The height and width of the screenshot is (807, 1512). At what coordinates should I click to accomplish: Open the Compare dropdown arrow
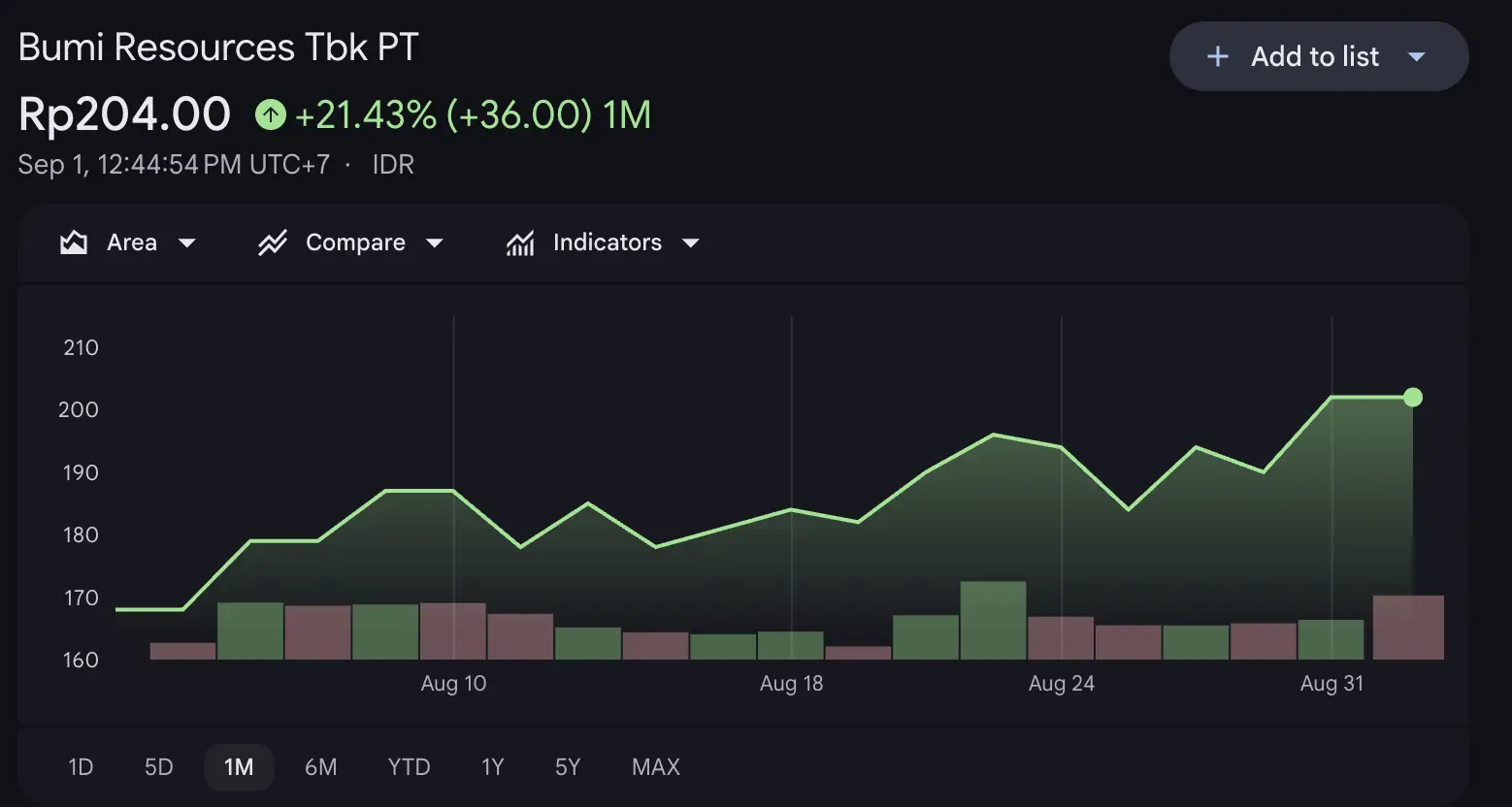435,242
